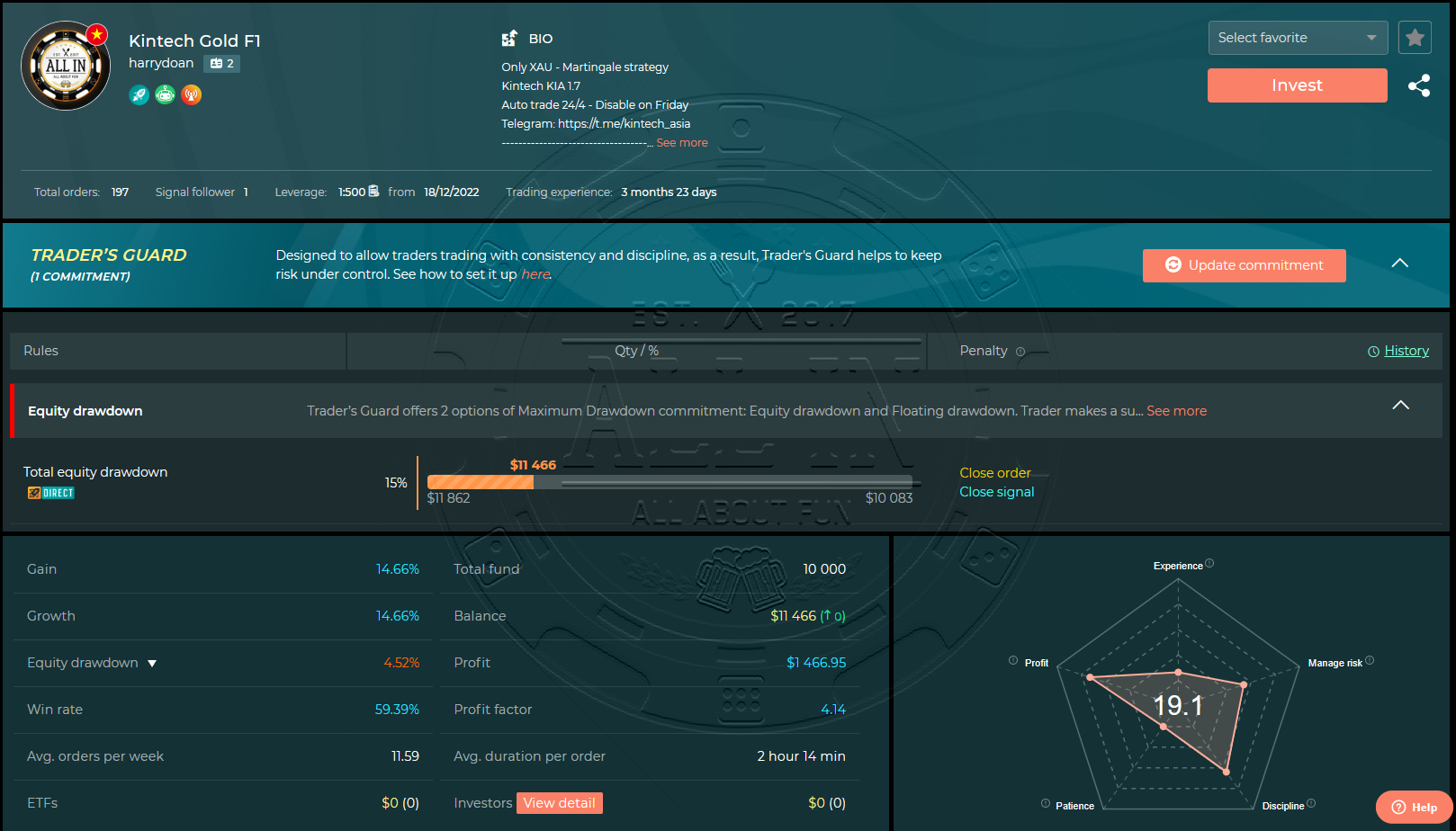Click the Total fund value 10 000
The height and width of the screenshot is (831, 1456).
pyautogui.click(x=824, y=569)
